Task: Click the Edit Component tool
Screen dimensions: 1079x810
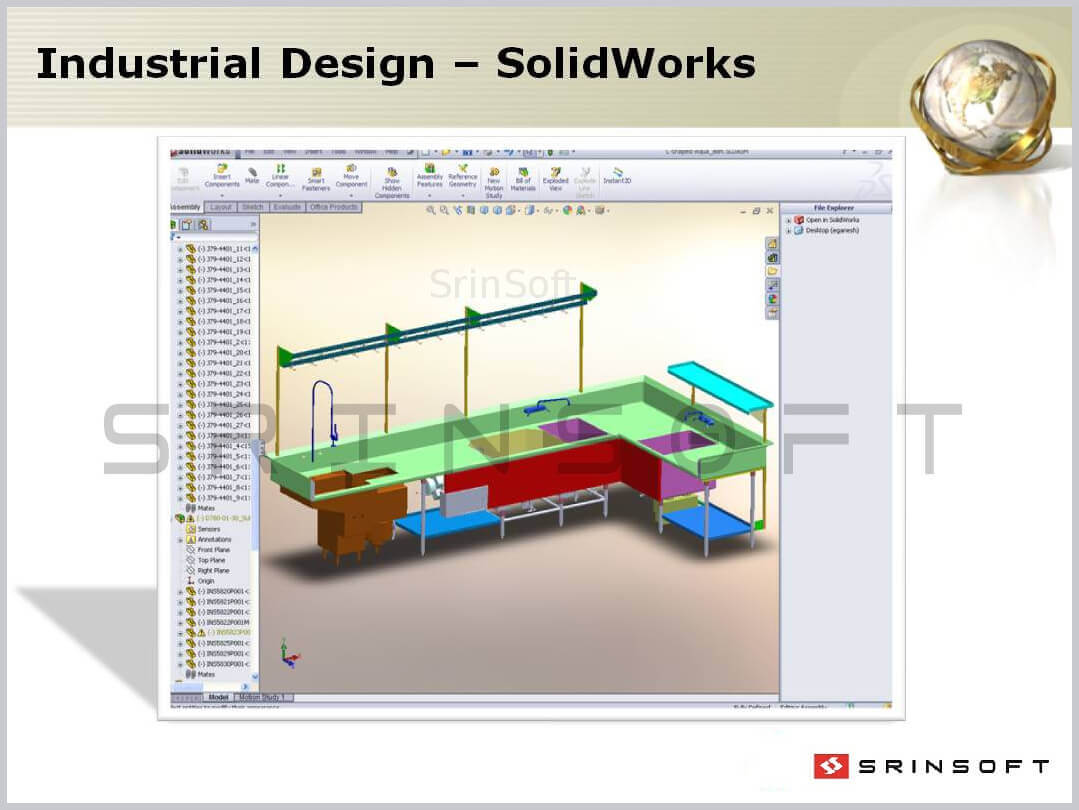Action: pos(184,179)
